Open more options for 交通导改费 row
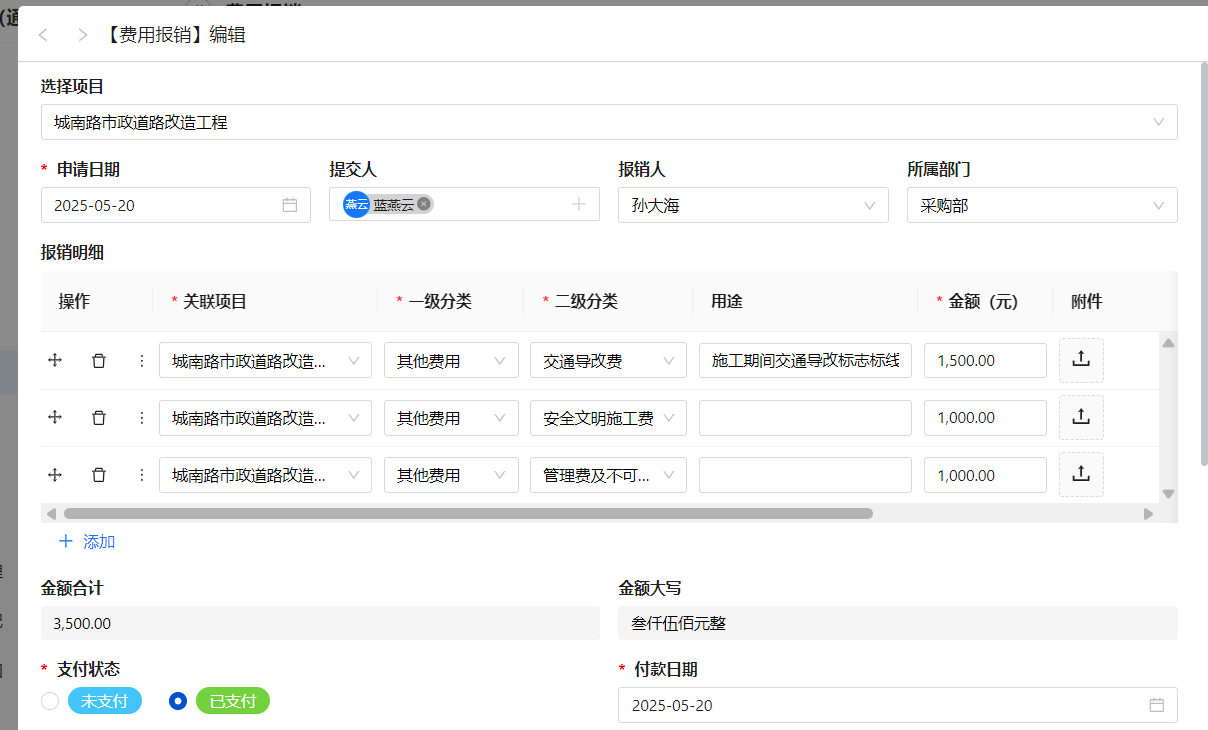 click(x=141, y=360)
